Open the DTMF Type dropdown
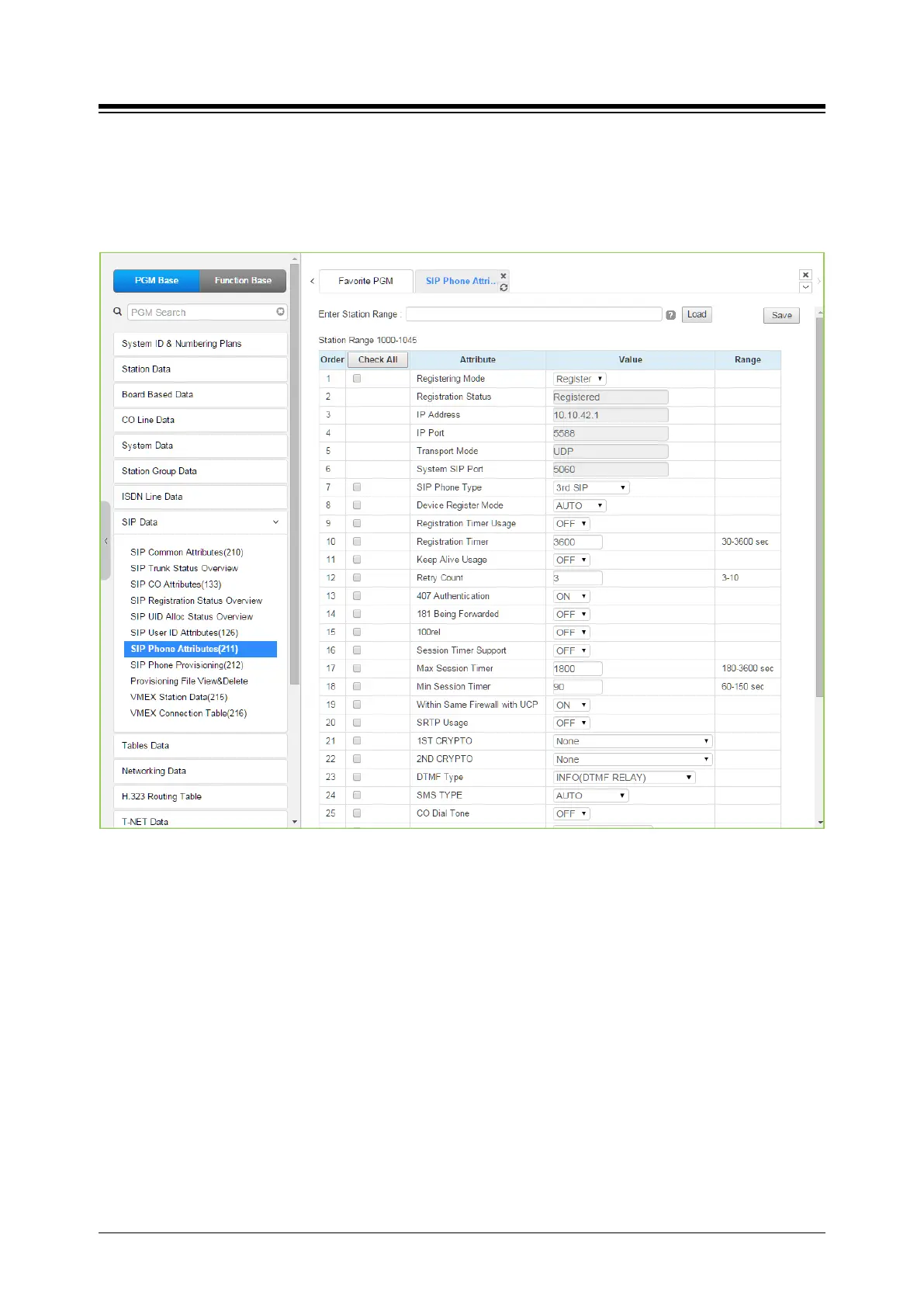 [x=625, y=777]
